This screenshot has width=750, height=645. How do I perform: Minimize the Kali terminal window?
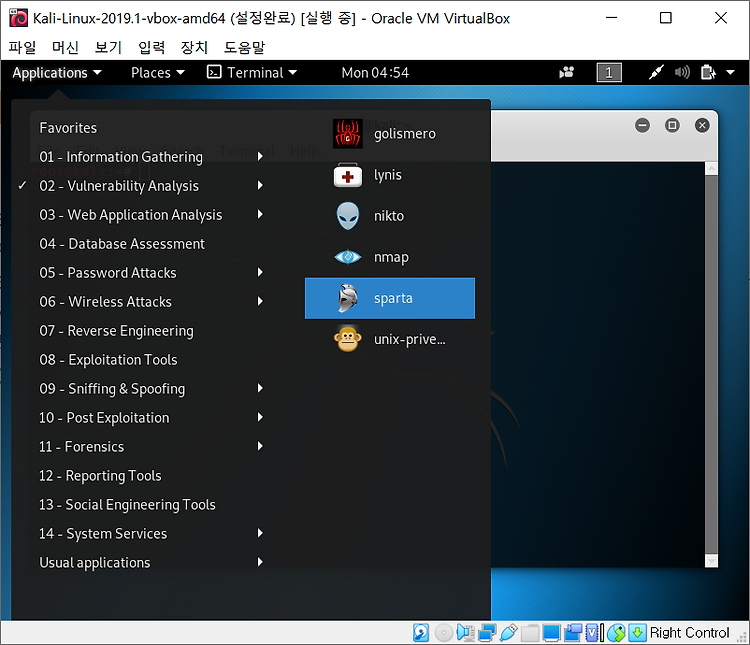click(642, 125)
